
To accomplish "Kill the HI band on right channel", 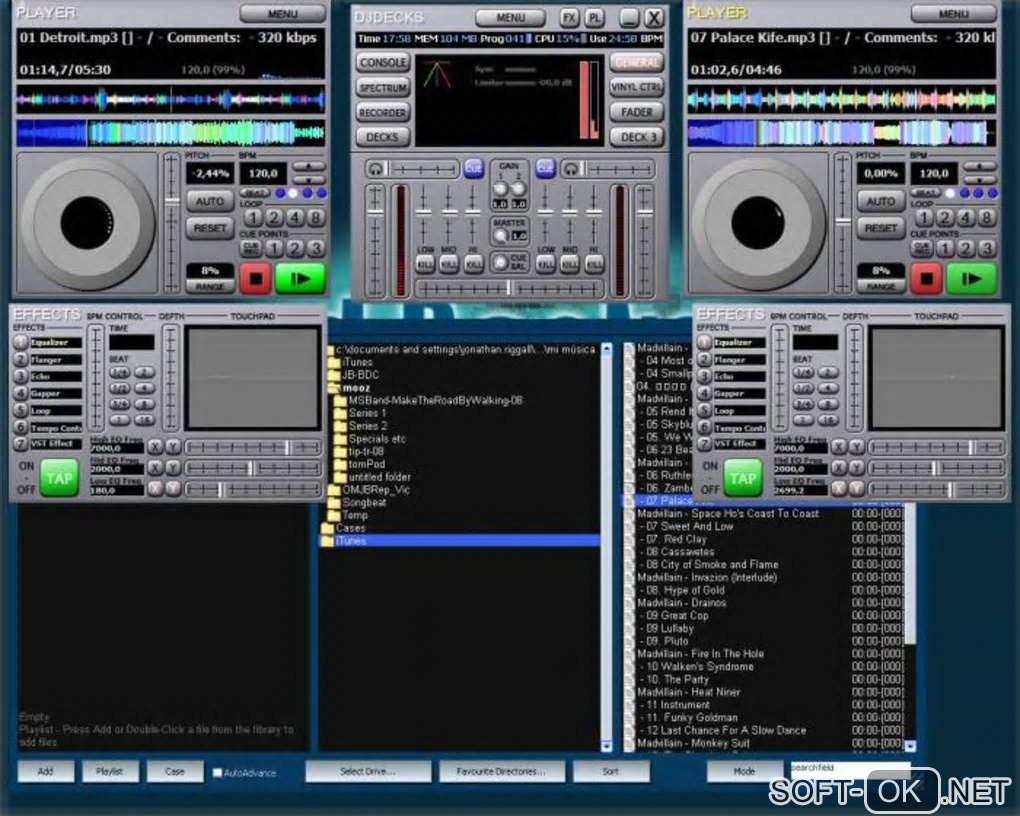I will 594,264.
